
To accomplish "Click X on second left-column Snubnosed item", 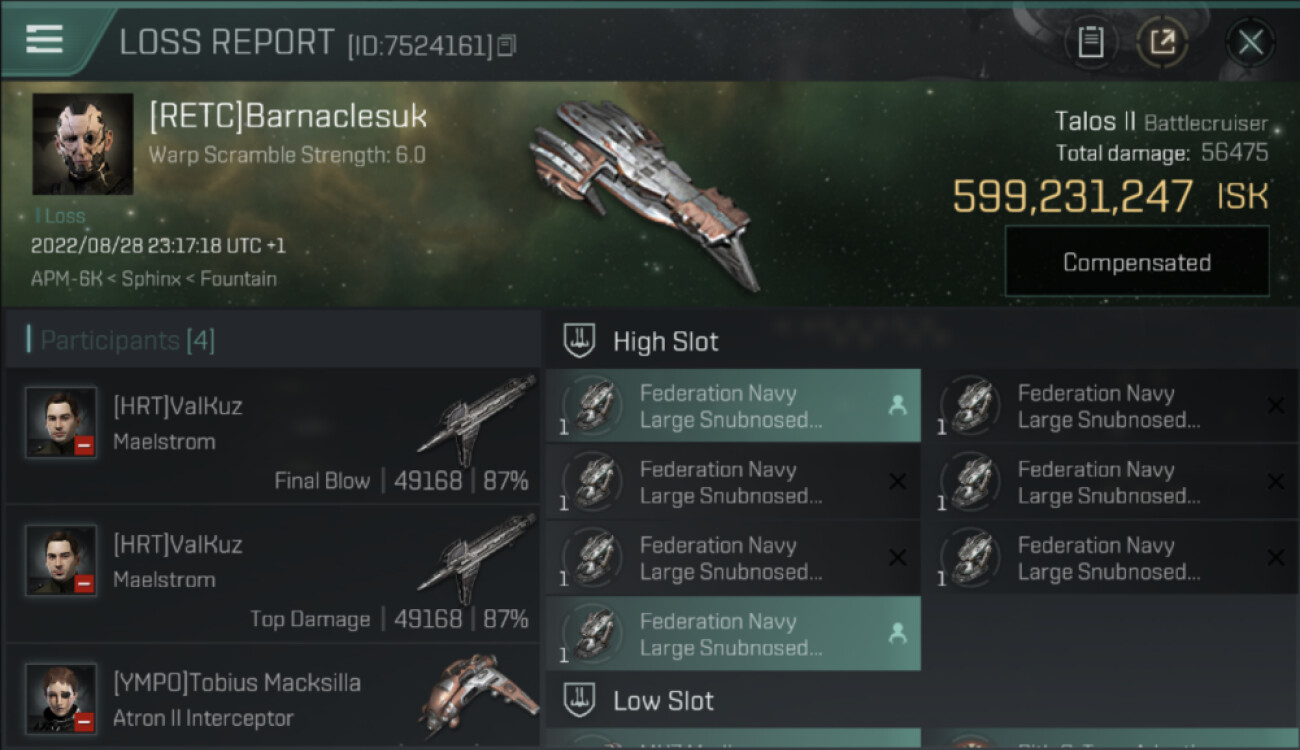I will tap(897, 481).
